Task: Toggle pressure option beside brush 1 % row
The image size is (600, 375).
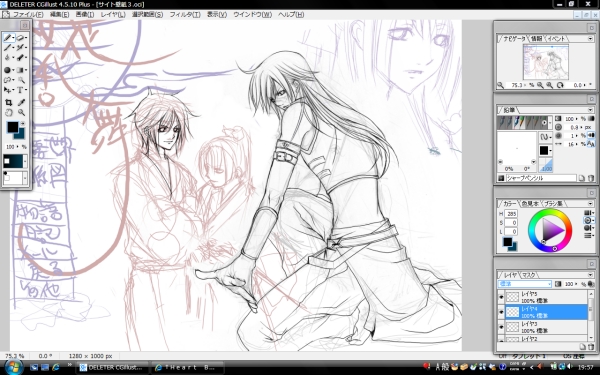Action: click(x=590, y=135)
